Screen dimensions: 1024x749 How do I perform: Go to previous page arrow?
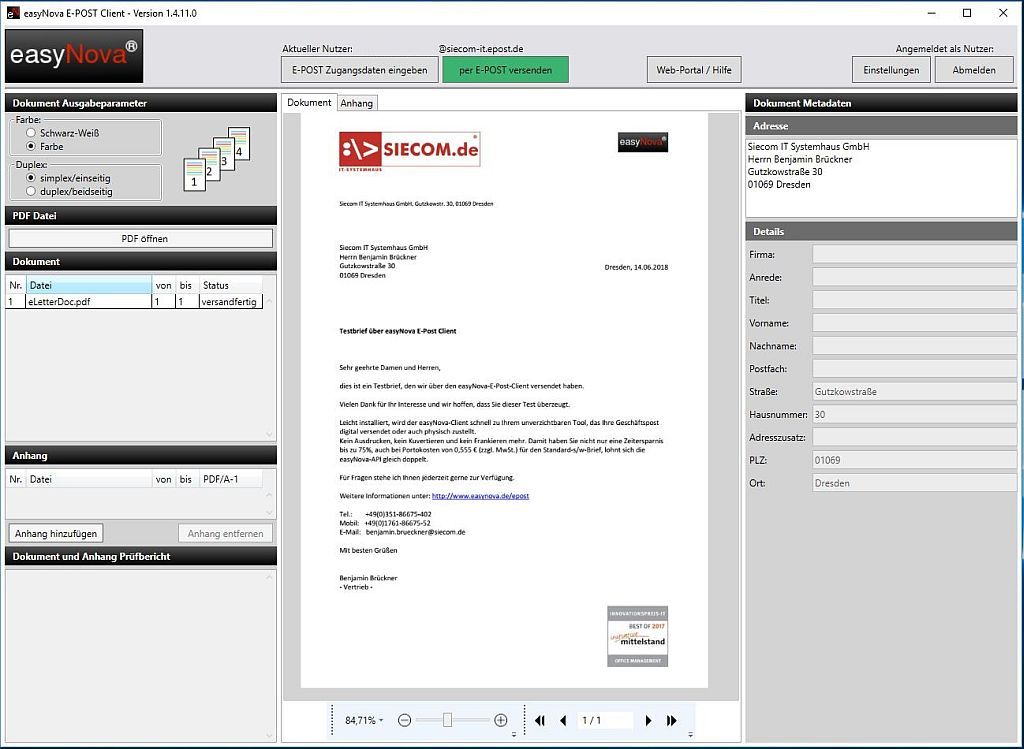563,720
